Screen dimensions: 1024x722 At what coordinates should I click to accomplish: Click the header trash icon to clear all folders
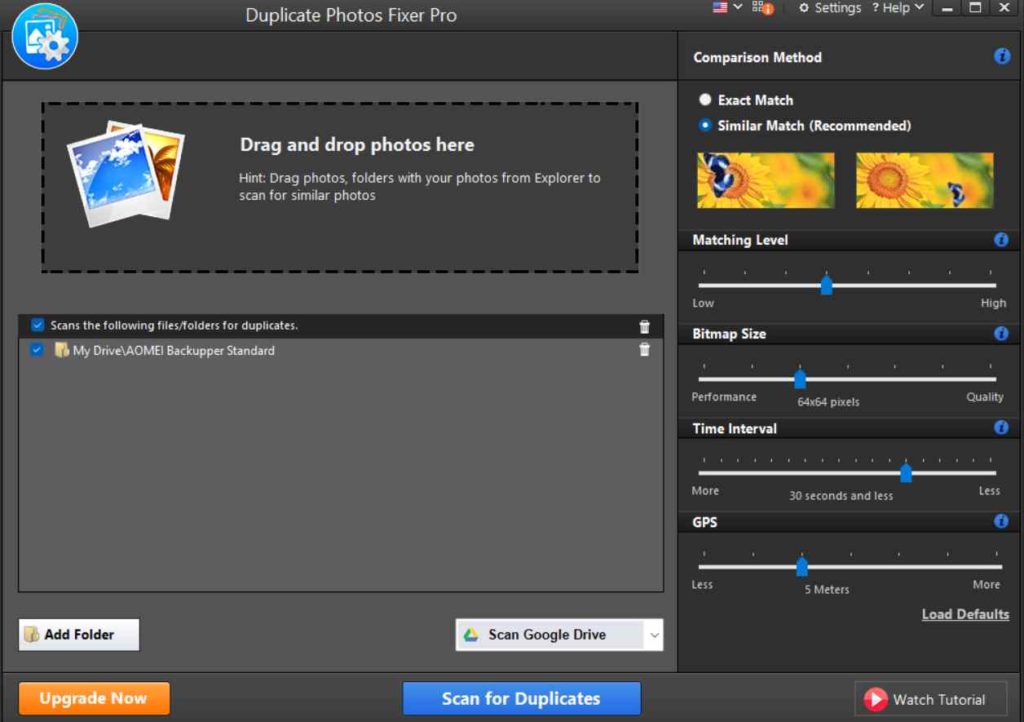click(644, 326)
